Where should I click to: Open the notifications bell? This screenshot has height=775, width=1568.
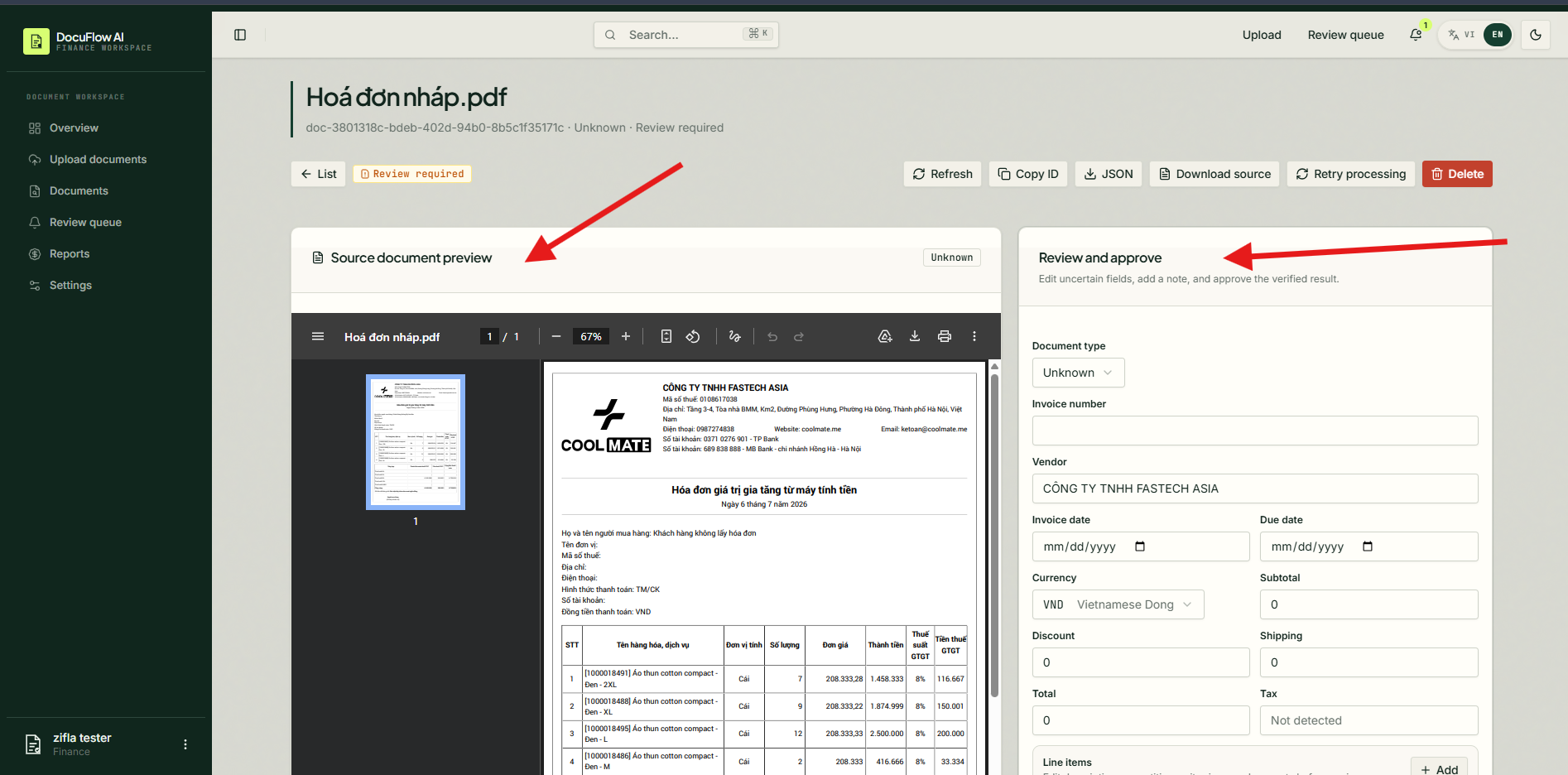point(1416,35)
